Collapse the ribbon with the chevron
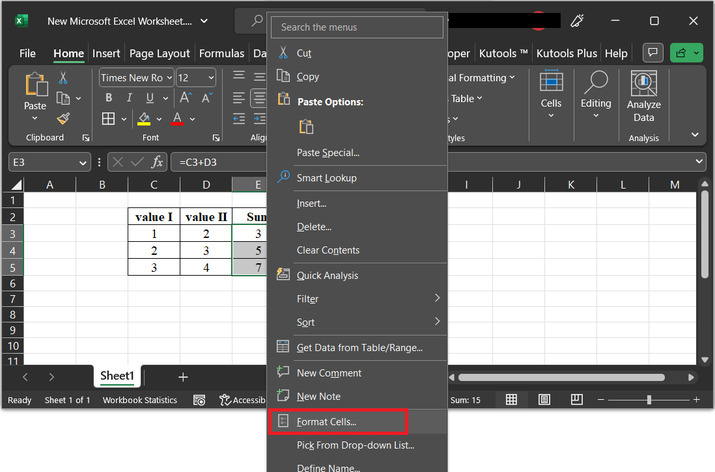Screen dimensions: 715x472 694,135
